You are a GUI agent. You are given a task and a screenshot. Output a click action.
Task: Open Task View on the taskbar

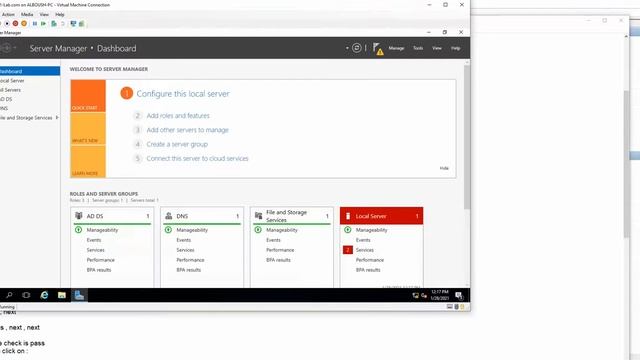pyautogui.click(x=26, y=295)
